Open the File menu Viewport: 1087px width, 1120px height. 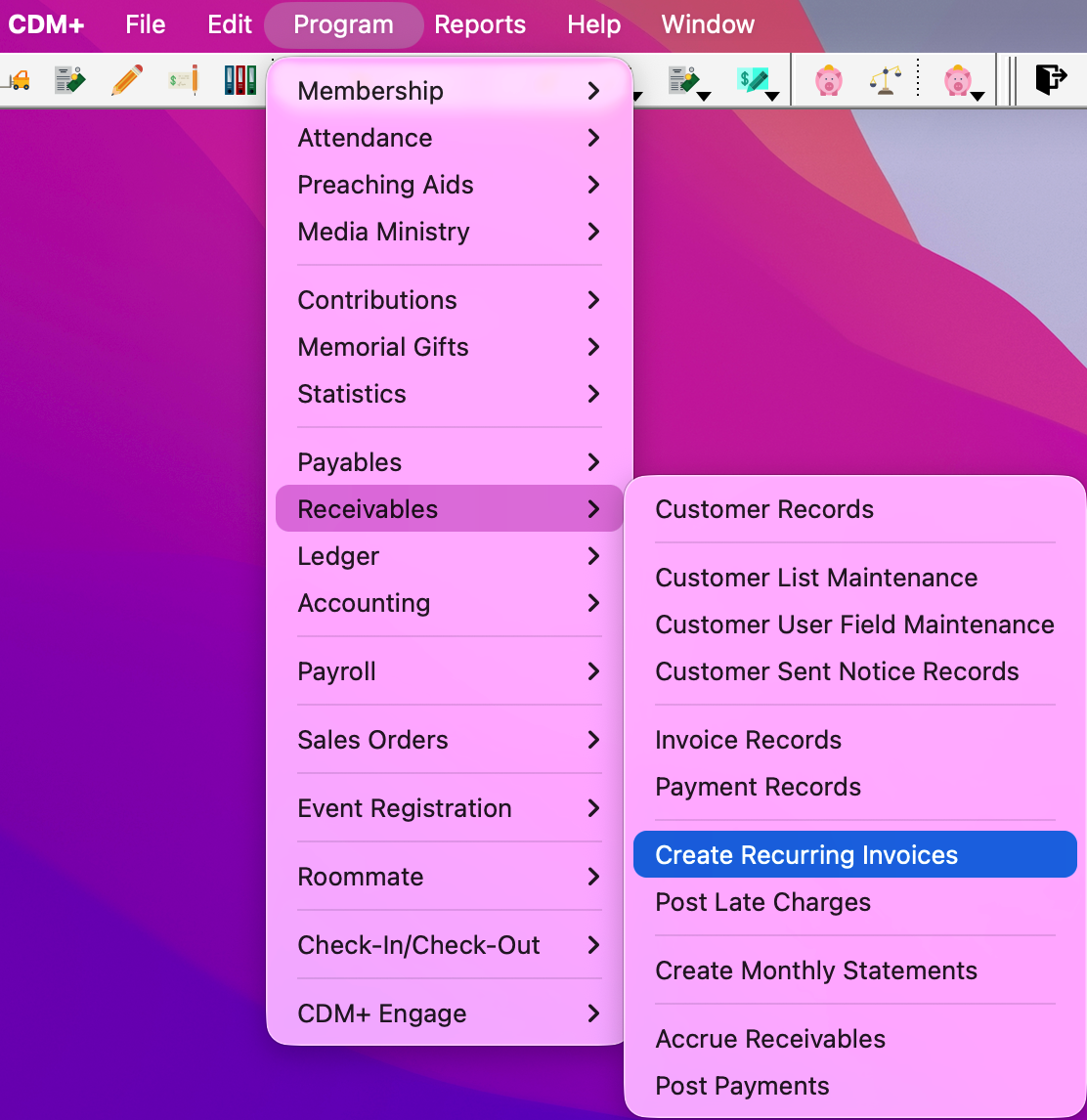click(x=145, y=25)
